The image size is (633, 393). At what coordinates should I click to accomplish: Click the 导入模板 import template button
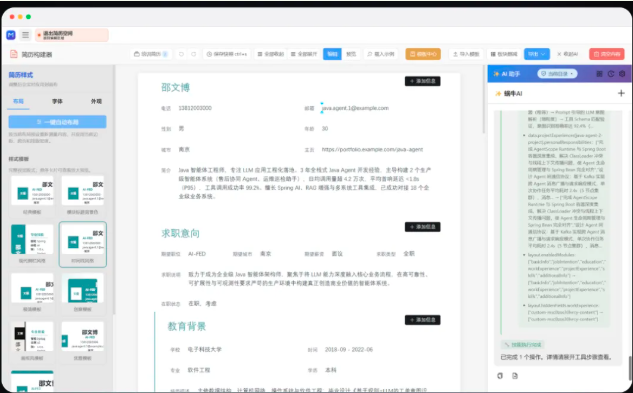pos(466,54)
